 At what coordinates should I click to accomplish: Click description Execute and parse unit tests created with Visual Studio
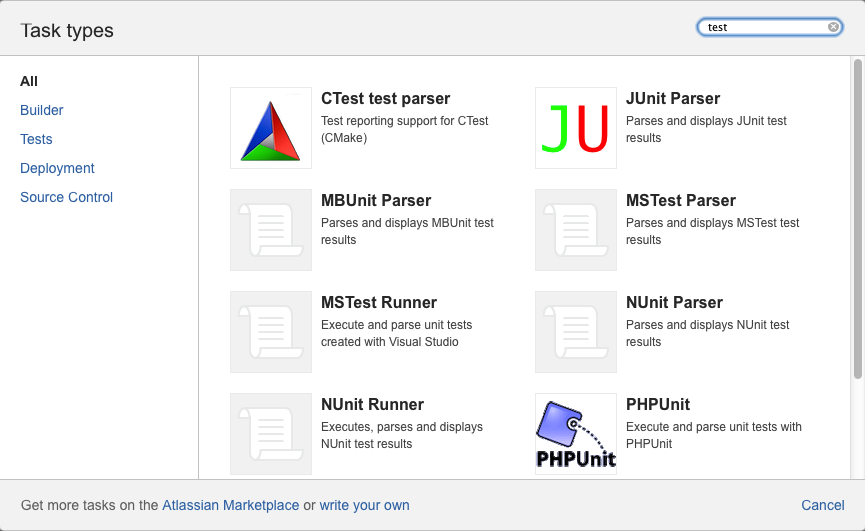point(397,333)
